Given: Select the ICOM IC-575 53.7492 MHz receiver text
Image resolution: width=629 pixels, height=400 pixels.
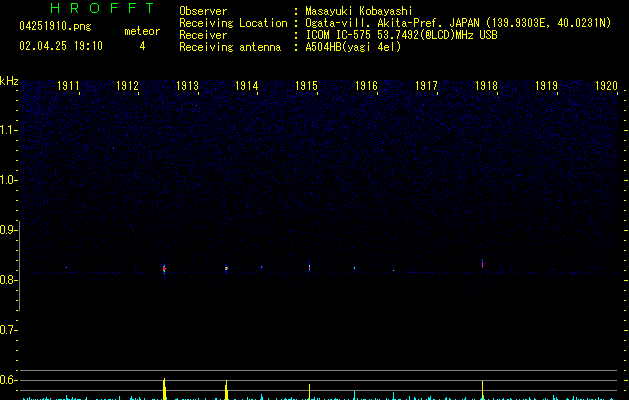Looking at the screenshot, I should pyautogui.click(x=402, y=35).
